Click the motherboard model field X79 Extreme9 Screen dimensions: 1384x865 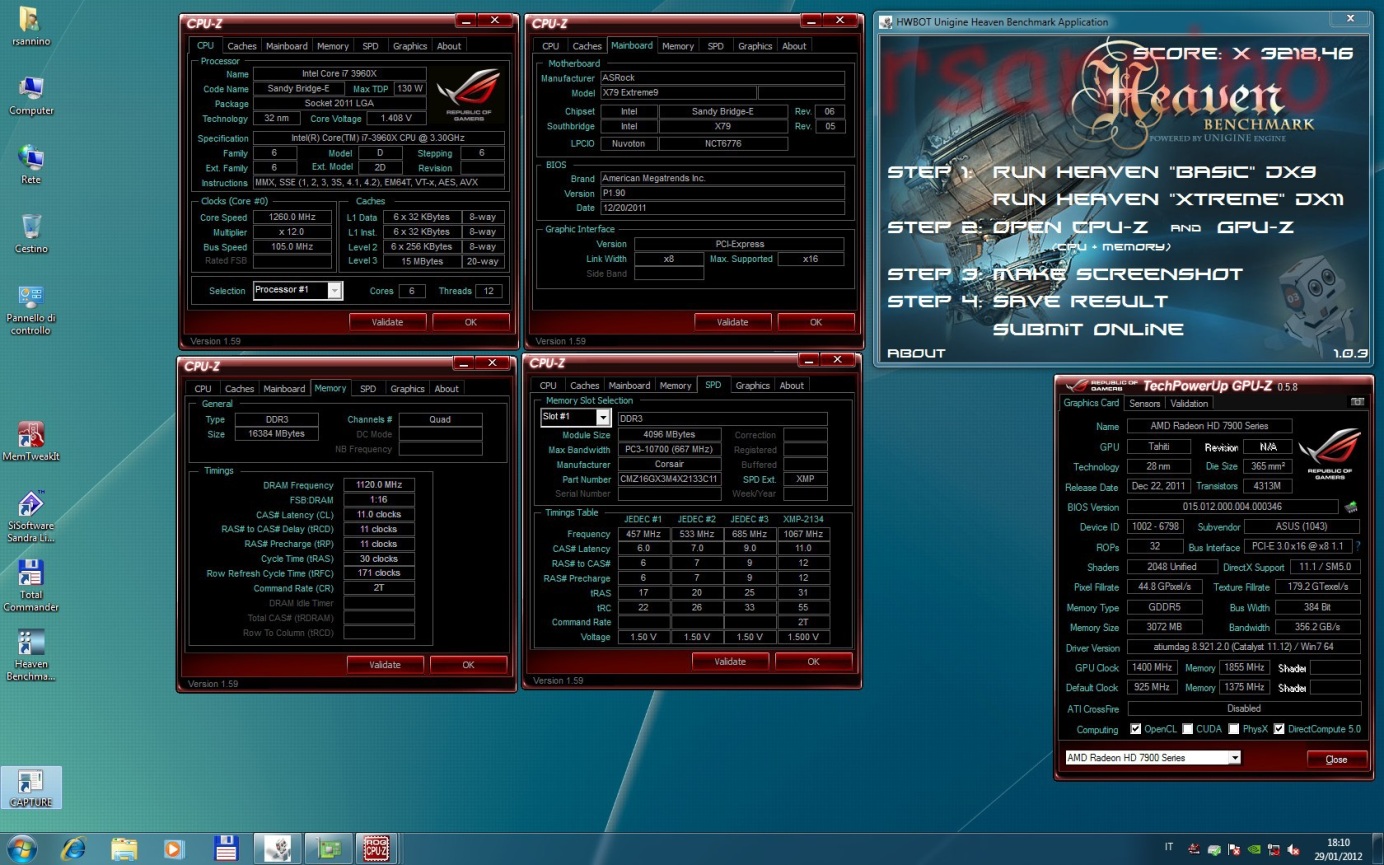point(677,93)
